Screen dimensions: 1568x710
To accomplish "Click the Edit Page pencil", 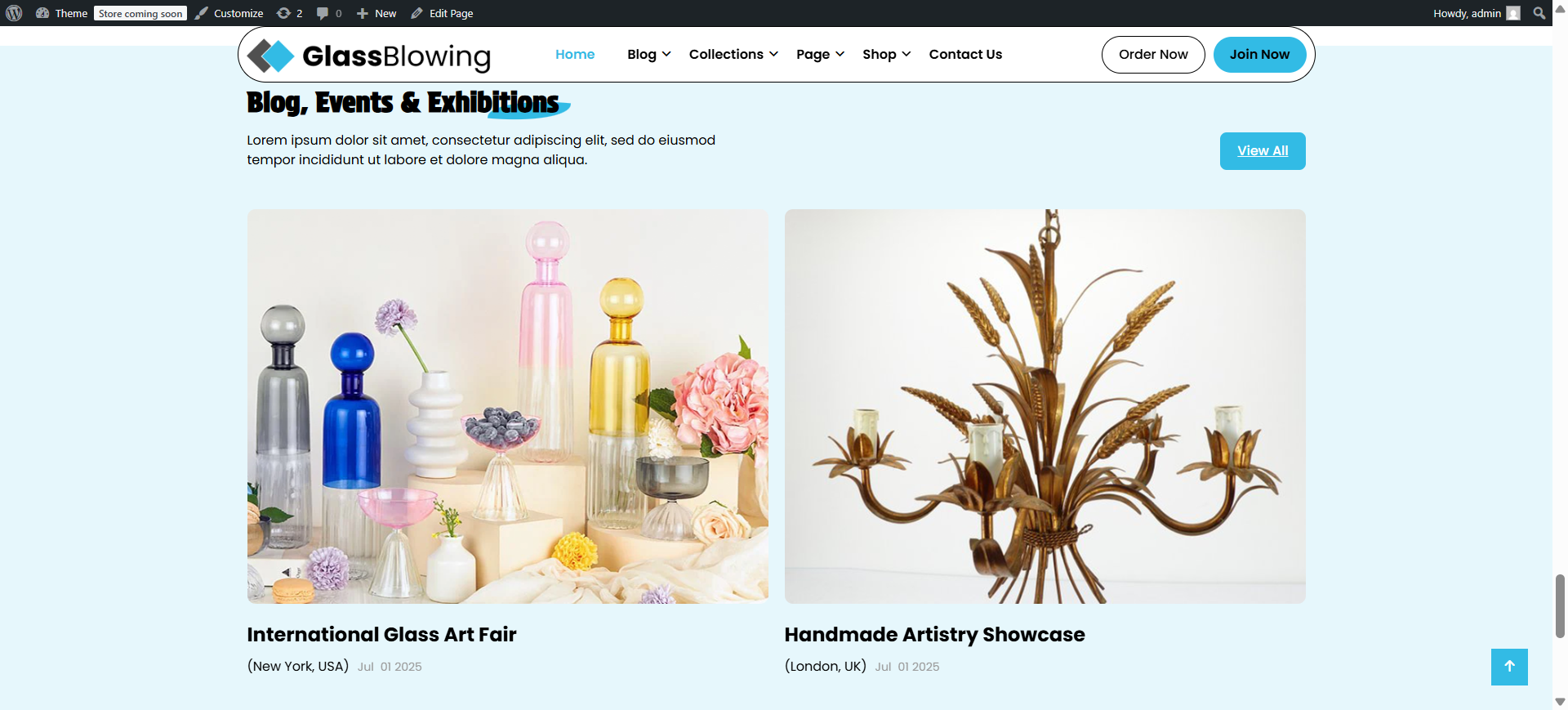I will point(416,13).
